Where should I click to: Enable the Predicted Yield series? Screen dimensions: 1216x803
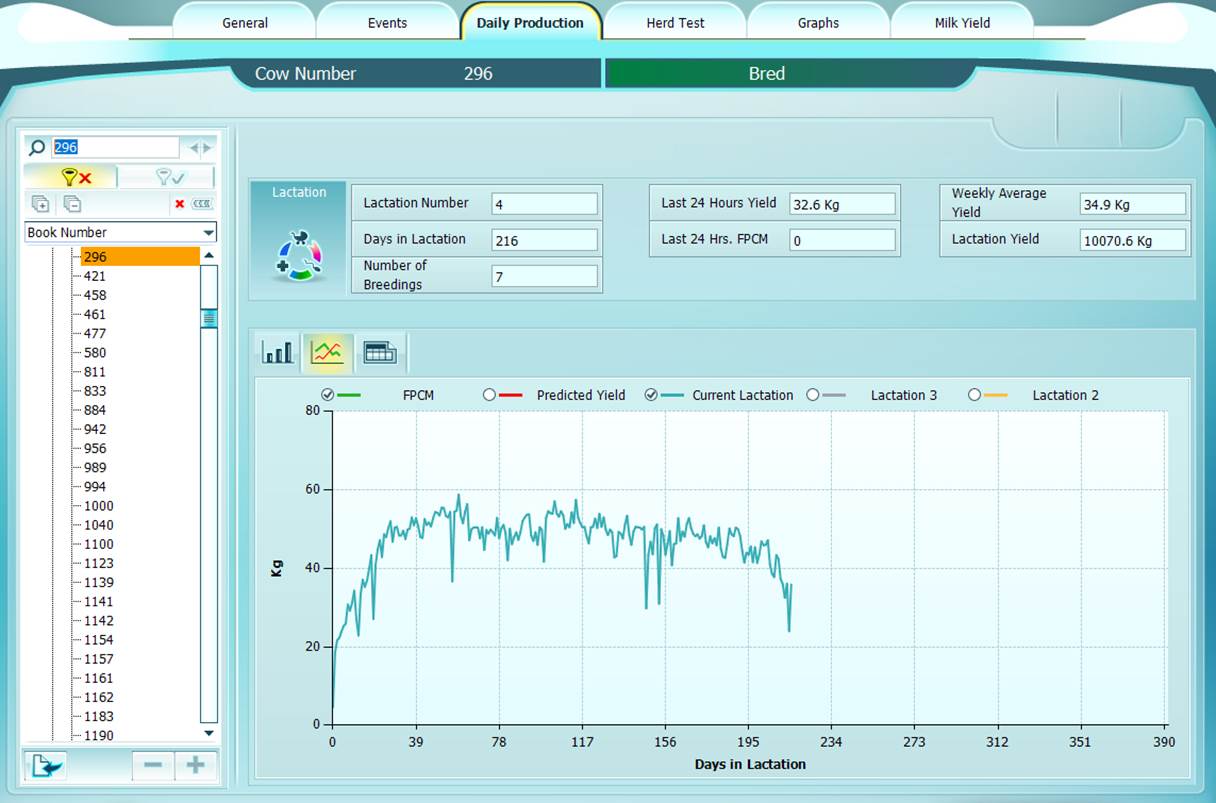click(x=489, y=395)
